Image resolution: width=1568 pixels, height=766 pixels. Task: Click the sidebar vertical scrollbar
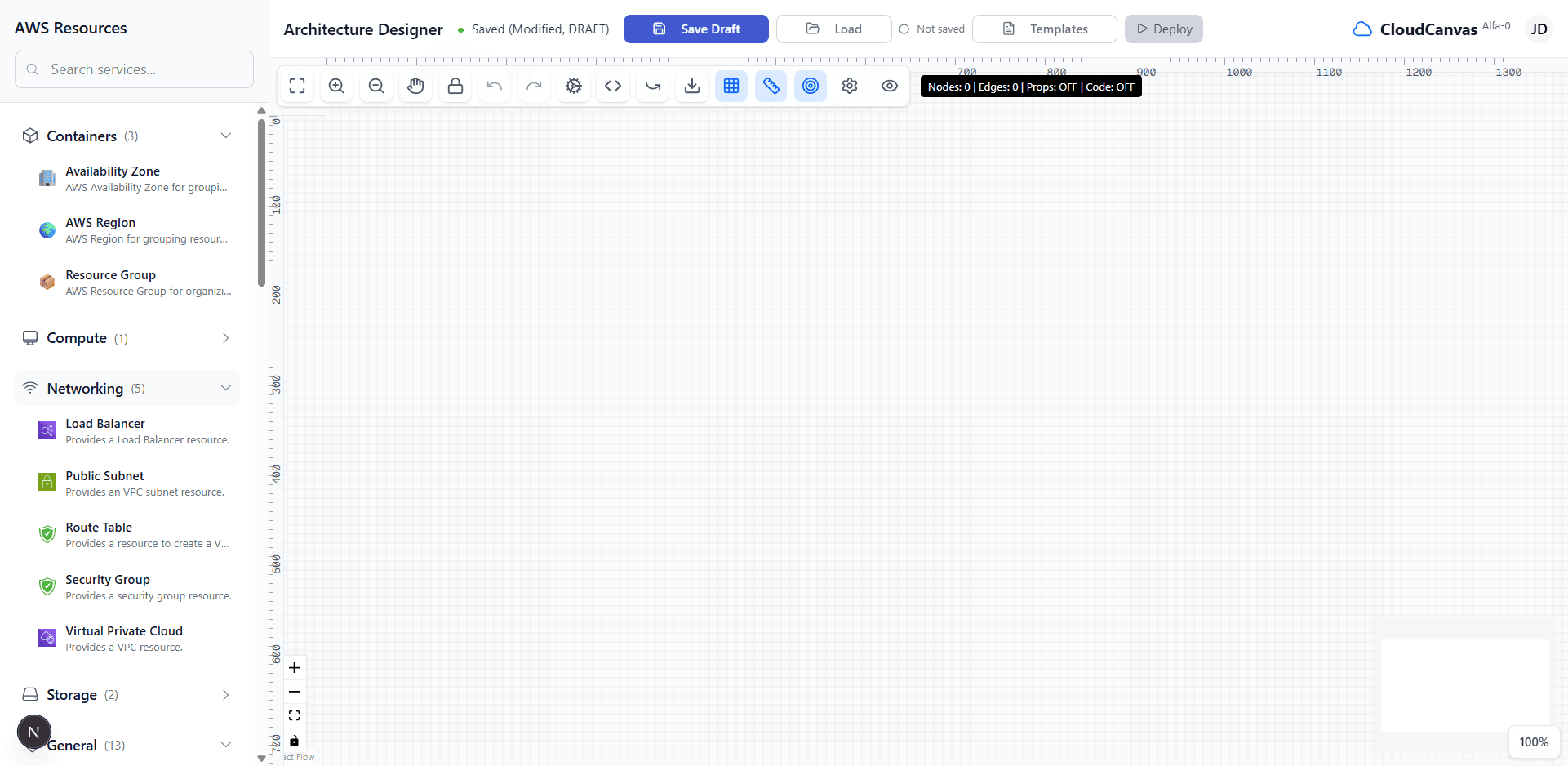pos(261,204)
